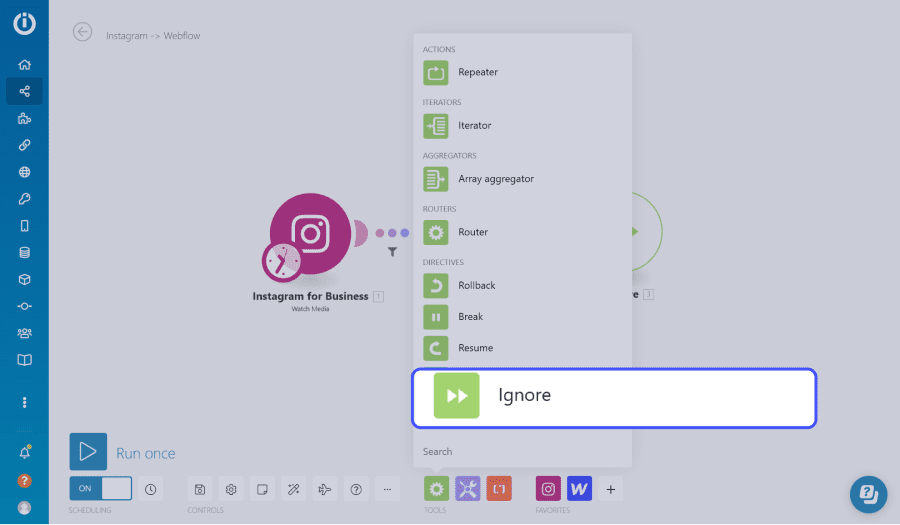Open Teams people icon in sidebar
Image resolution: width=900 pixels, height=525 pixels.
(x=24, y=333)
